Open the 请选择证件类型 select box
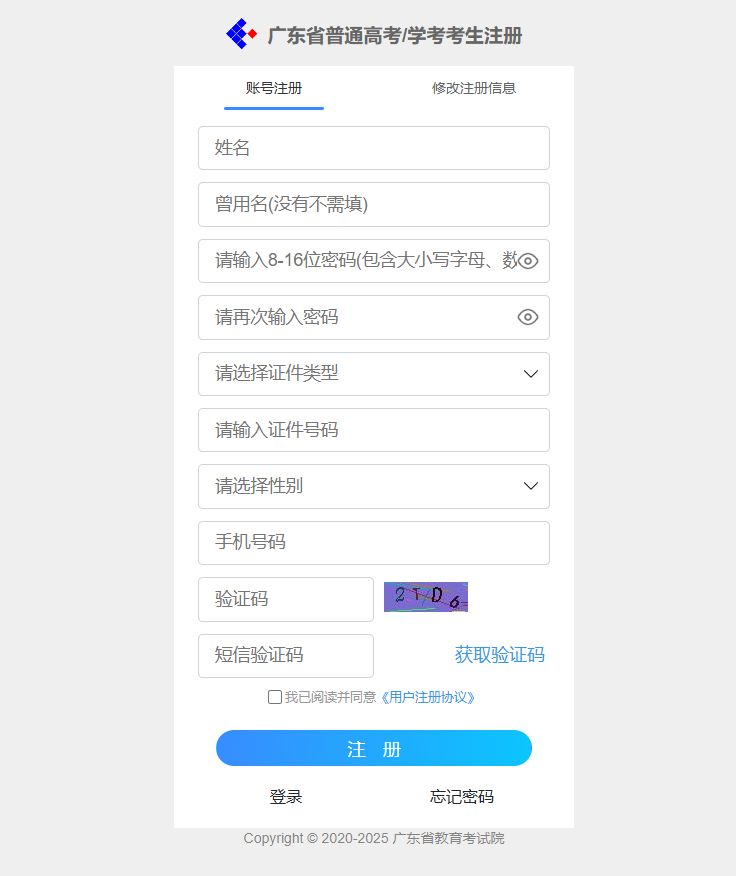This screenshot has width=736, height=876. coord(374,374)
